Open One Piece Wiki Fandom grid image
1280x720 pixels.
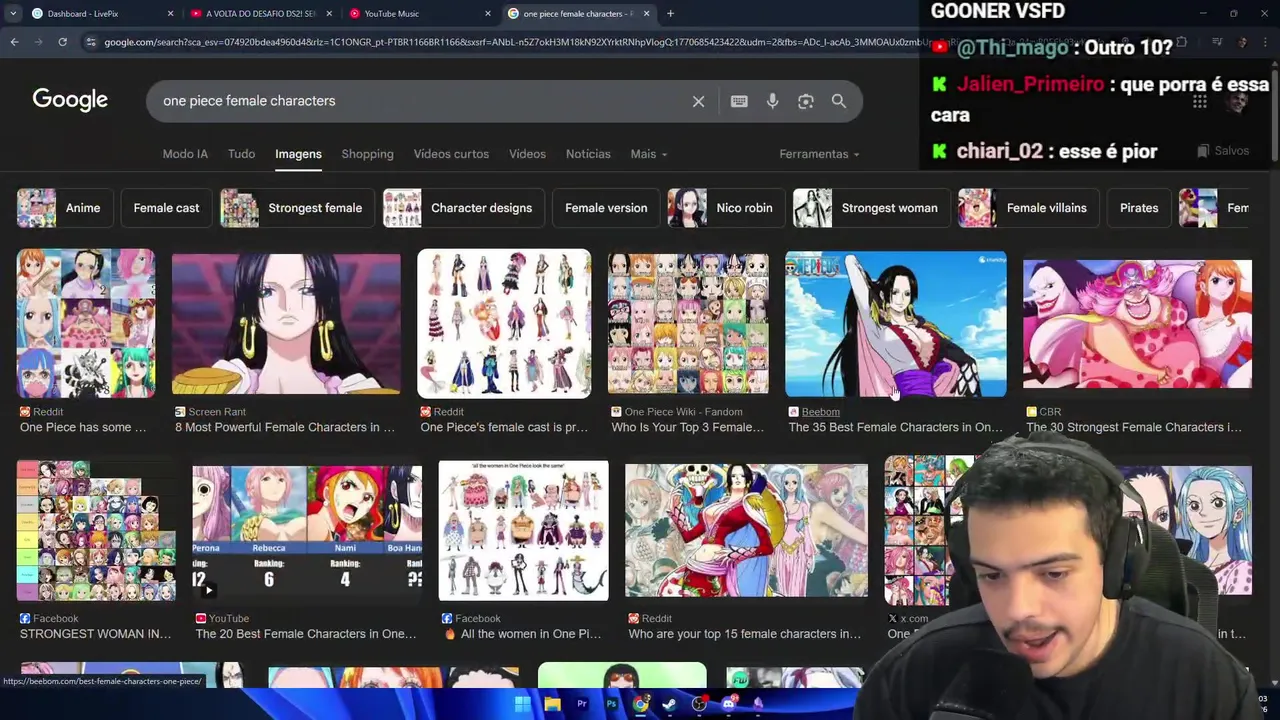pos(688,323)
